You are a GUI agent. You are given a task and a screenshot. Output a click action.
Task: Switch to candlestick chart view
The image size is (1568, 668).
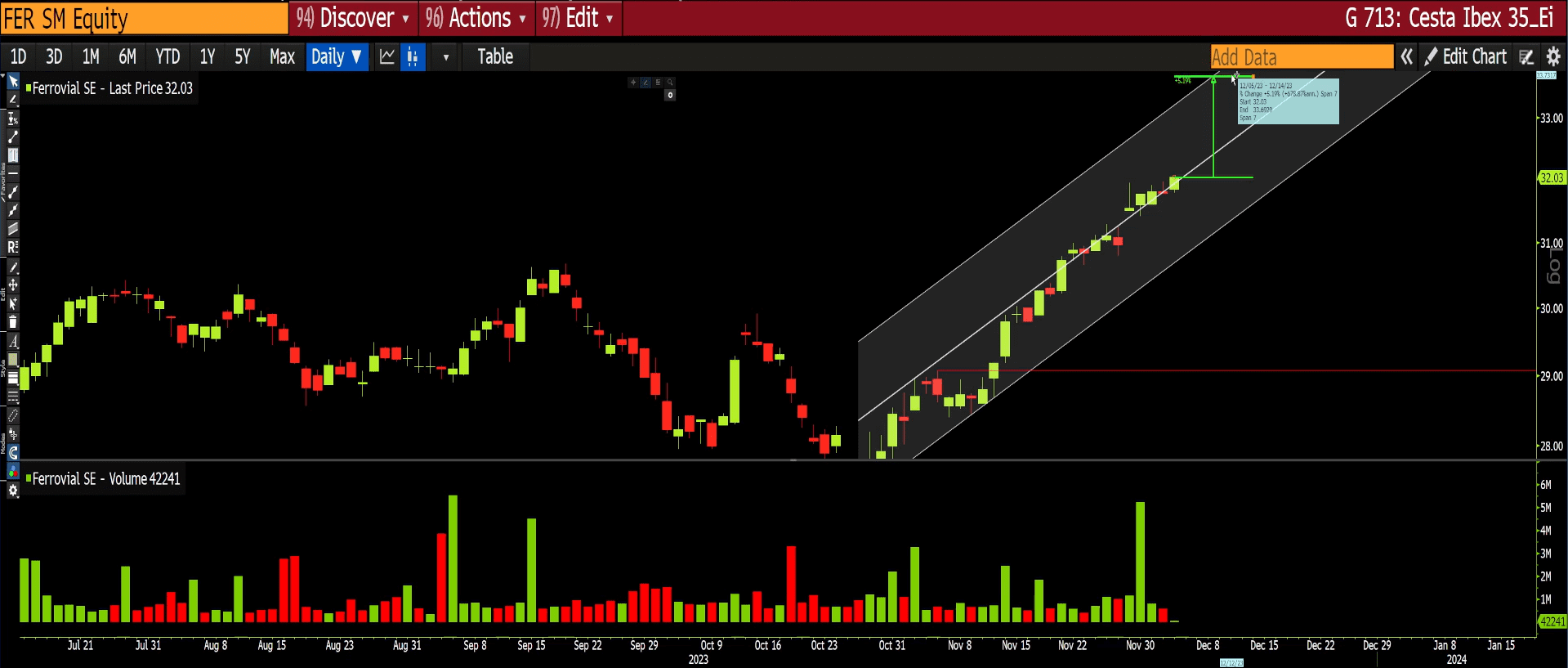click(x=413, y=56)
